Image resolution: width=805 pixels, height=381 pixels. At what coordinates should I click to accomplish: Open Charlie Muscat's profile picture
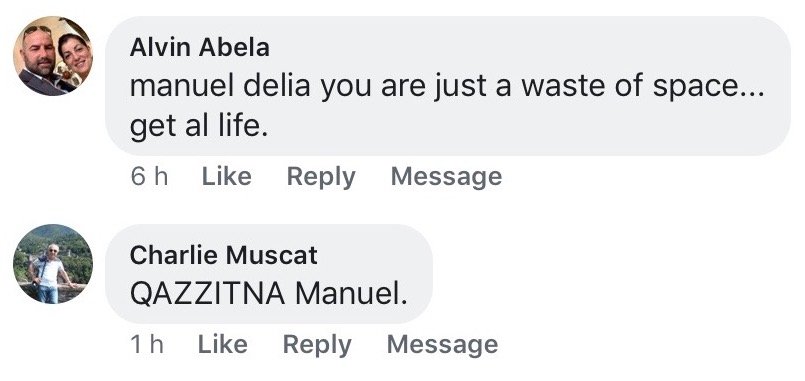53,263
